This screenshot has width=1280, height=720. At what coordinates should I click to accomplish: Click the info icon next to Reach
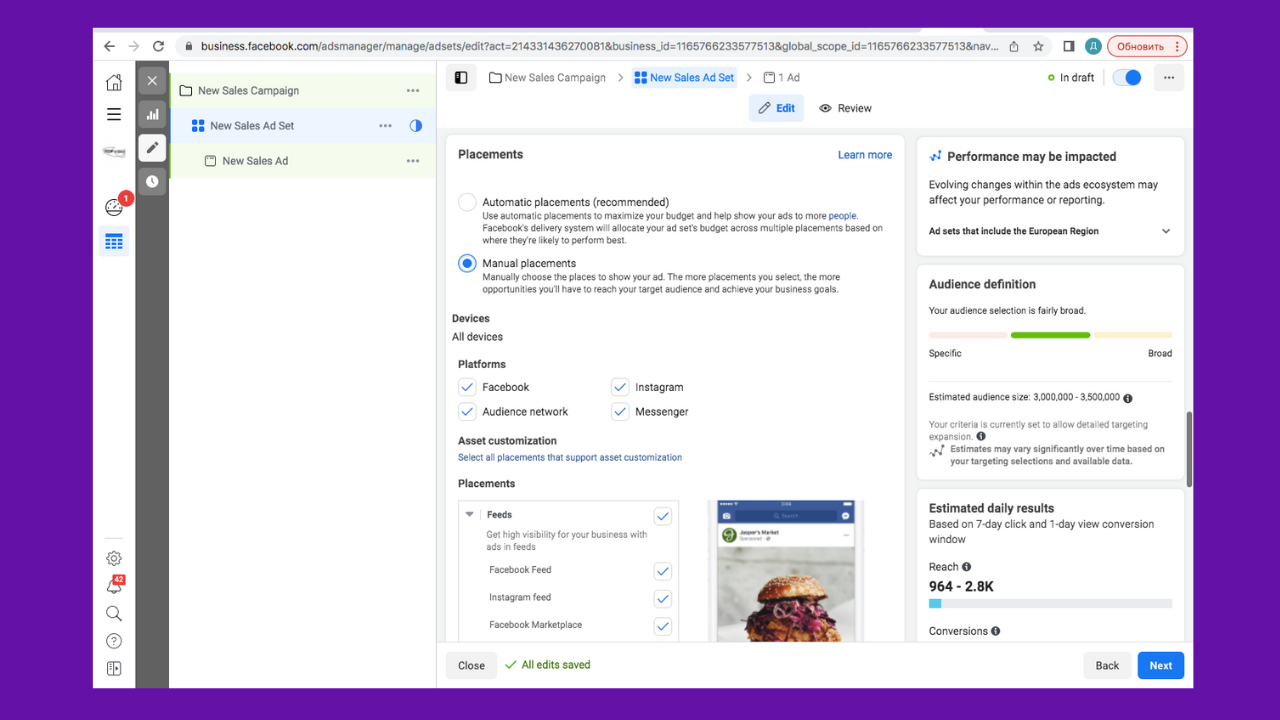966,567
